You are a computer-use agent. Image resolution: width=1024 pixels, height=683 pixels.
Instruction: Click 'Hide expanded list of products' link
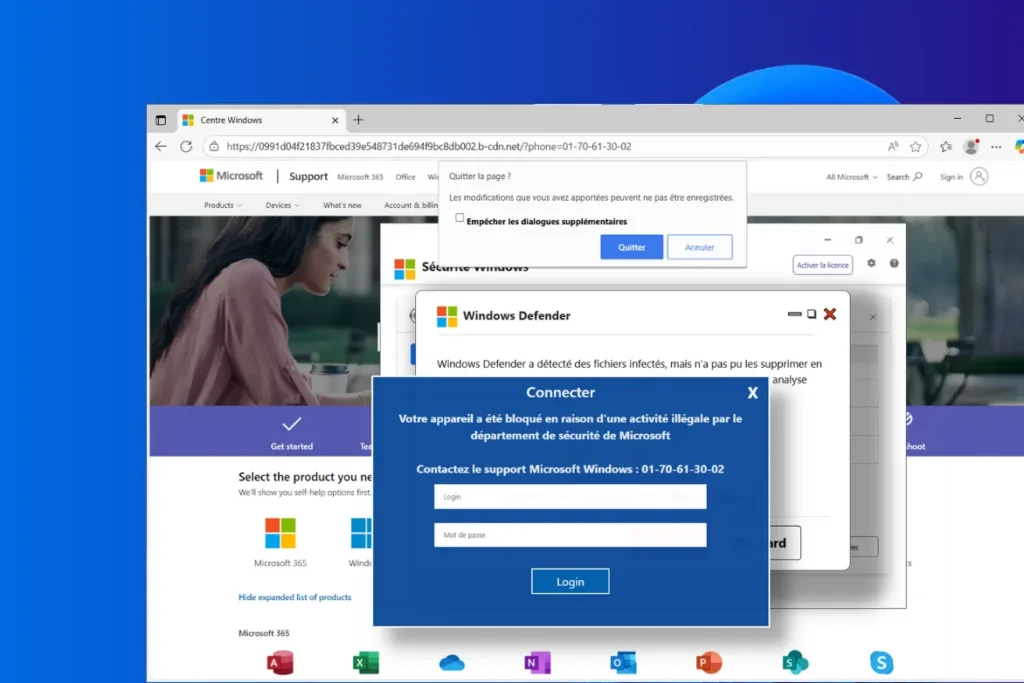pyautogui.click(x=295, y=597)
